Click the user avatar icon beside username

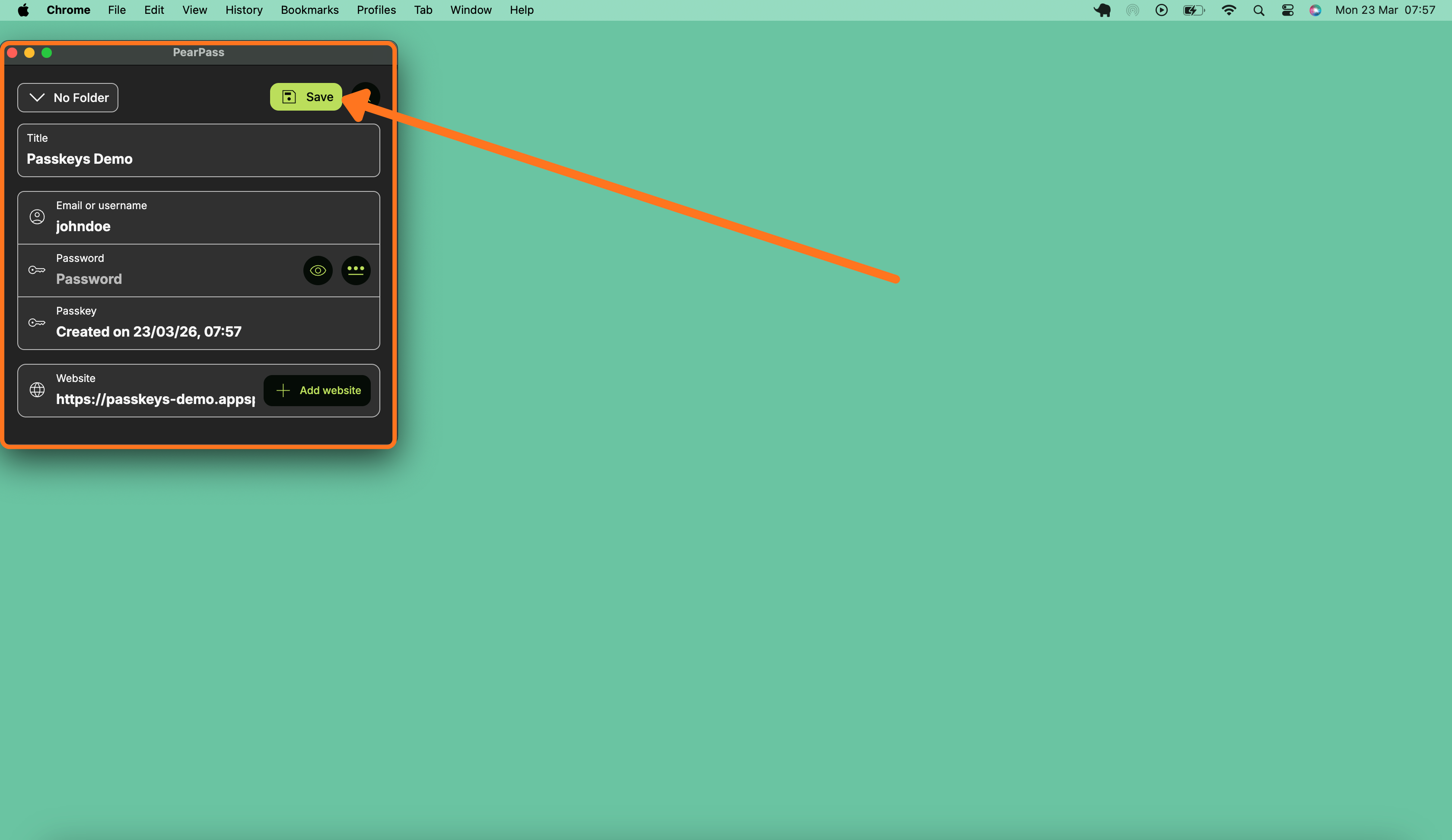pos(37,216)
